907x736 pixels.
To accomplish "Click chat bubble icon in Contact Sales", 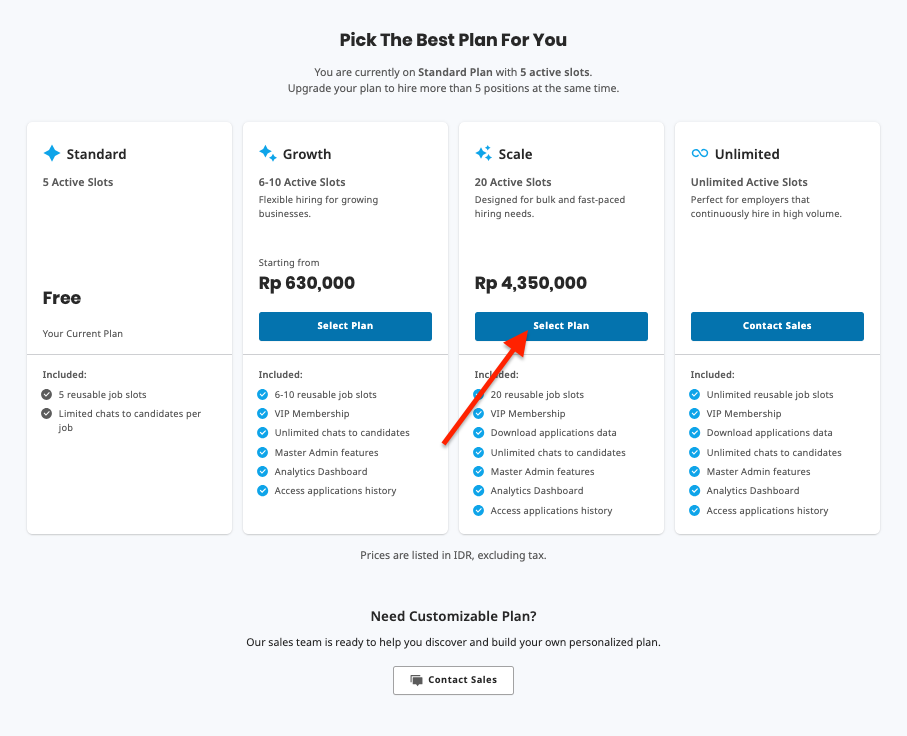I will point(416,680).
